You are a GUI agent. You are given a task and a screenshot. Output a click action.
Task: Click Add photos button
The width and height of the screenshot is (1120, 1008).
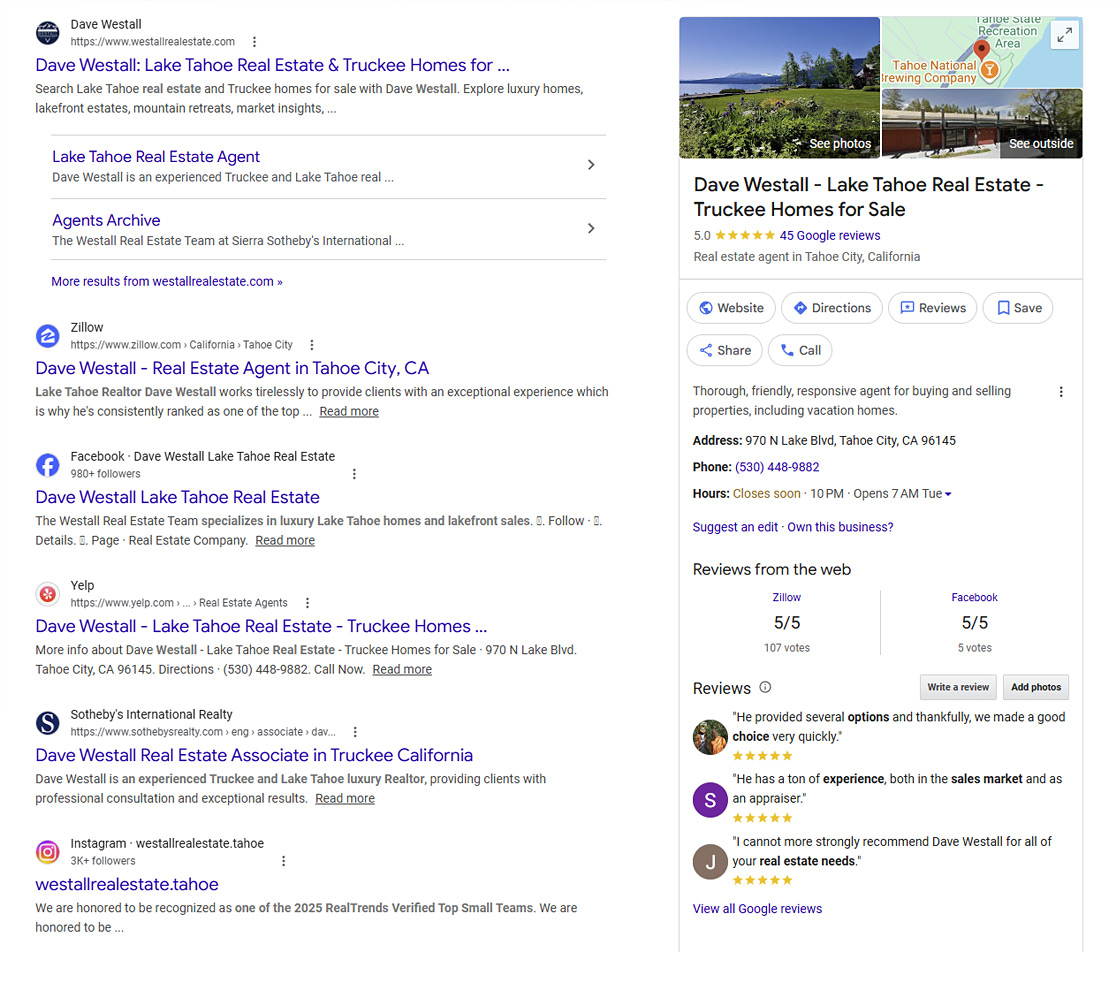click(1036, 687)
